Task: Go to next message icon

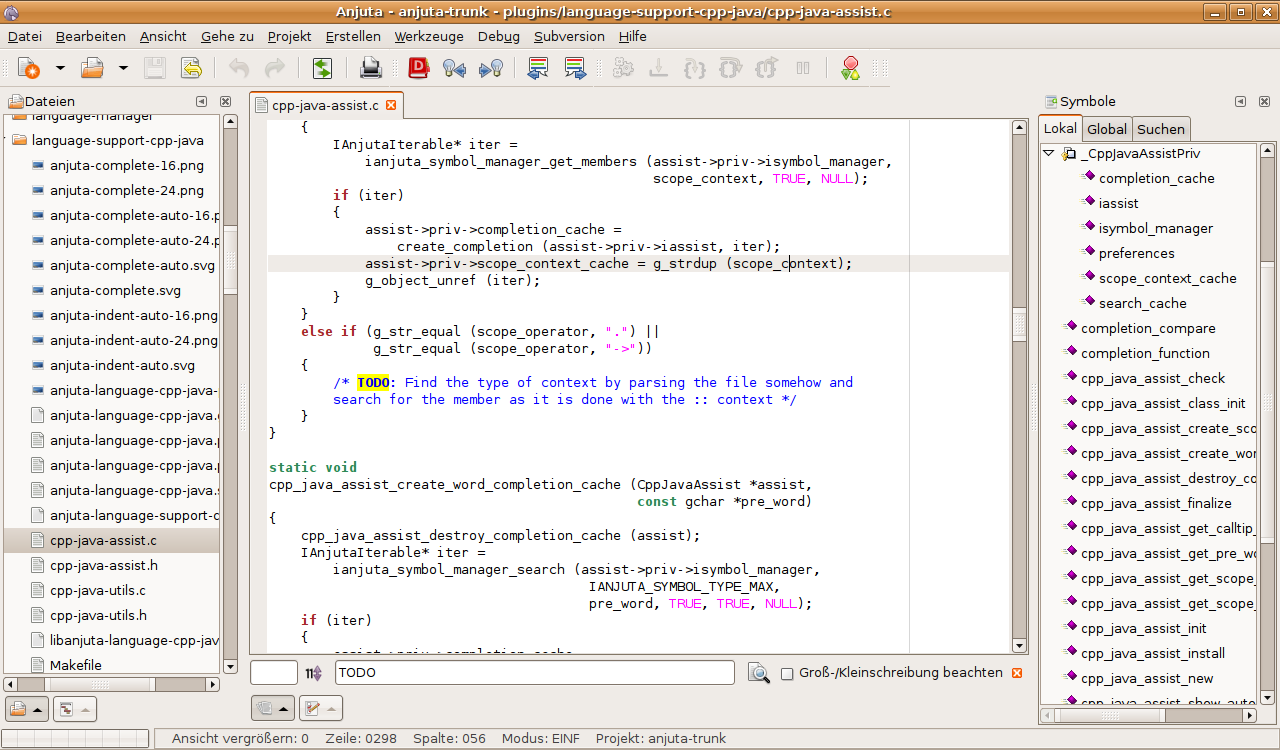Action: [575, 68]
